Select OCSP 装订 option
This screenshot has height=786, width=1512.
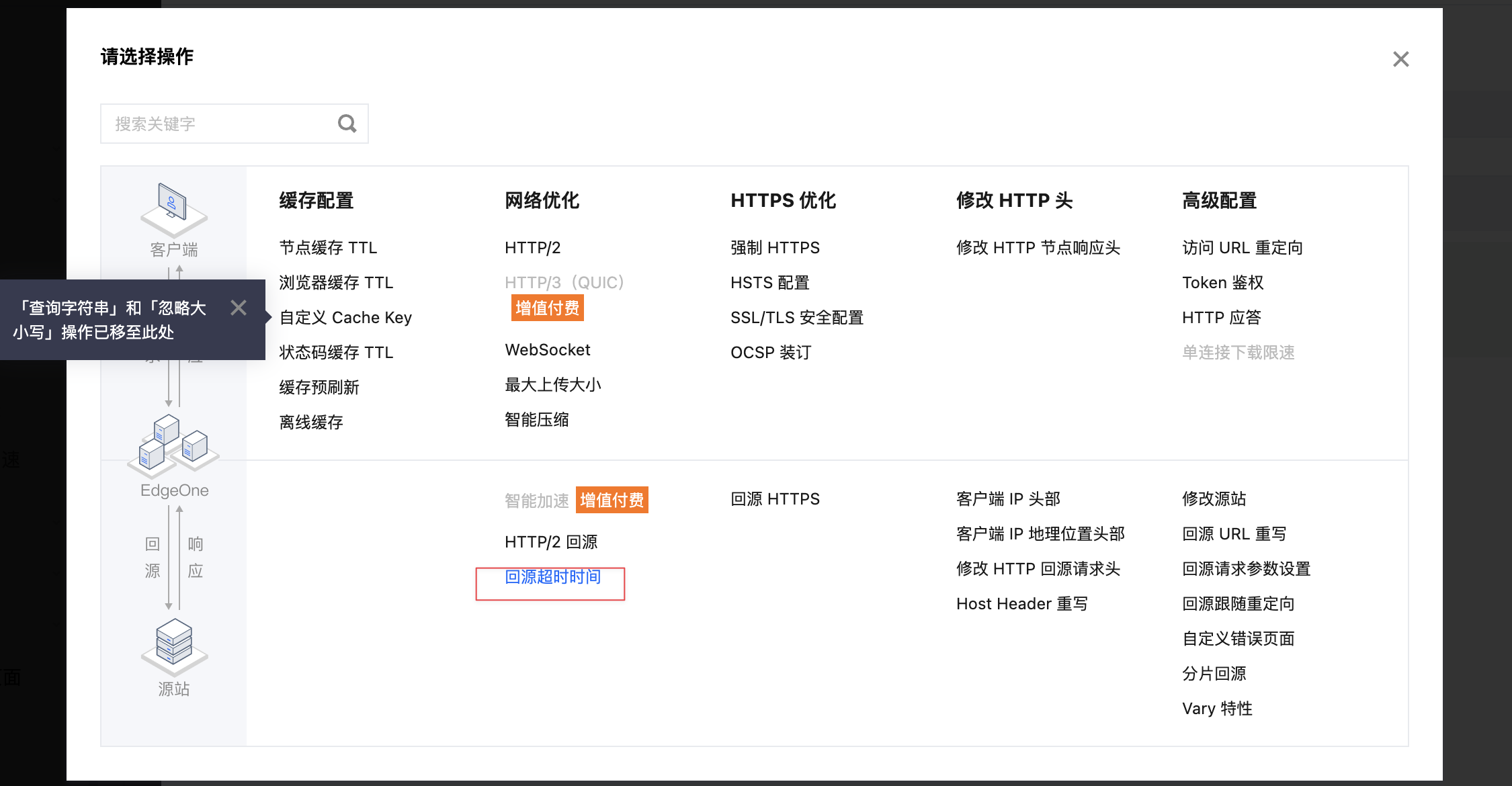[771, 353]
